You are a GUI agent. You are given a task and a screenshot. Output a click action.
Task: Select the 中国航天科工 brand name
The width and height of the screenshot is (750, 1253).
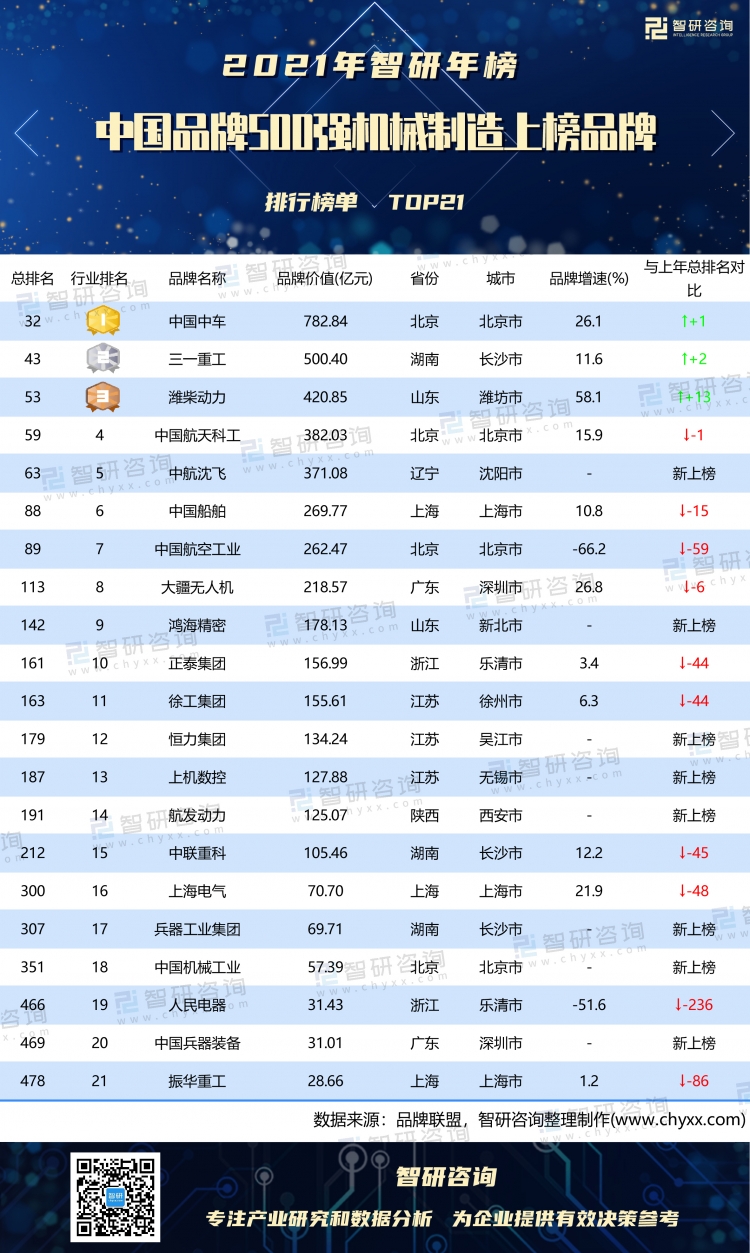tap(197, 435)
